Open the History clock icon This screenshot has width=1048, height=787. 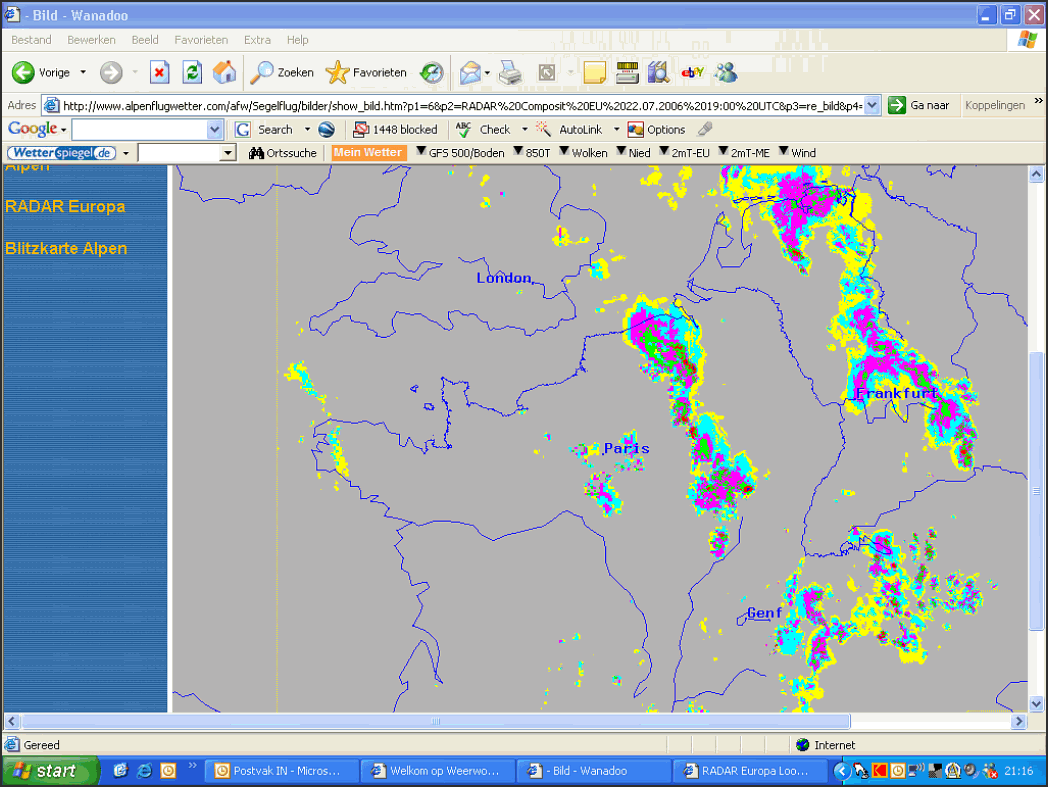point(431,72)
